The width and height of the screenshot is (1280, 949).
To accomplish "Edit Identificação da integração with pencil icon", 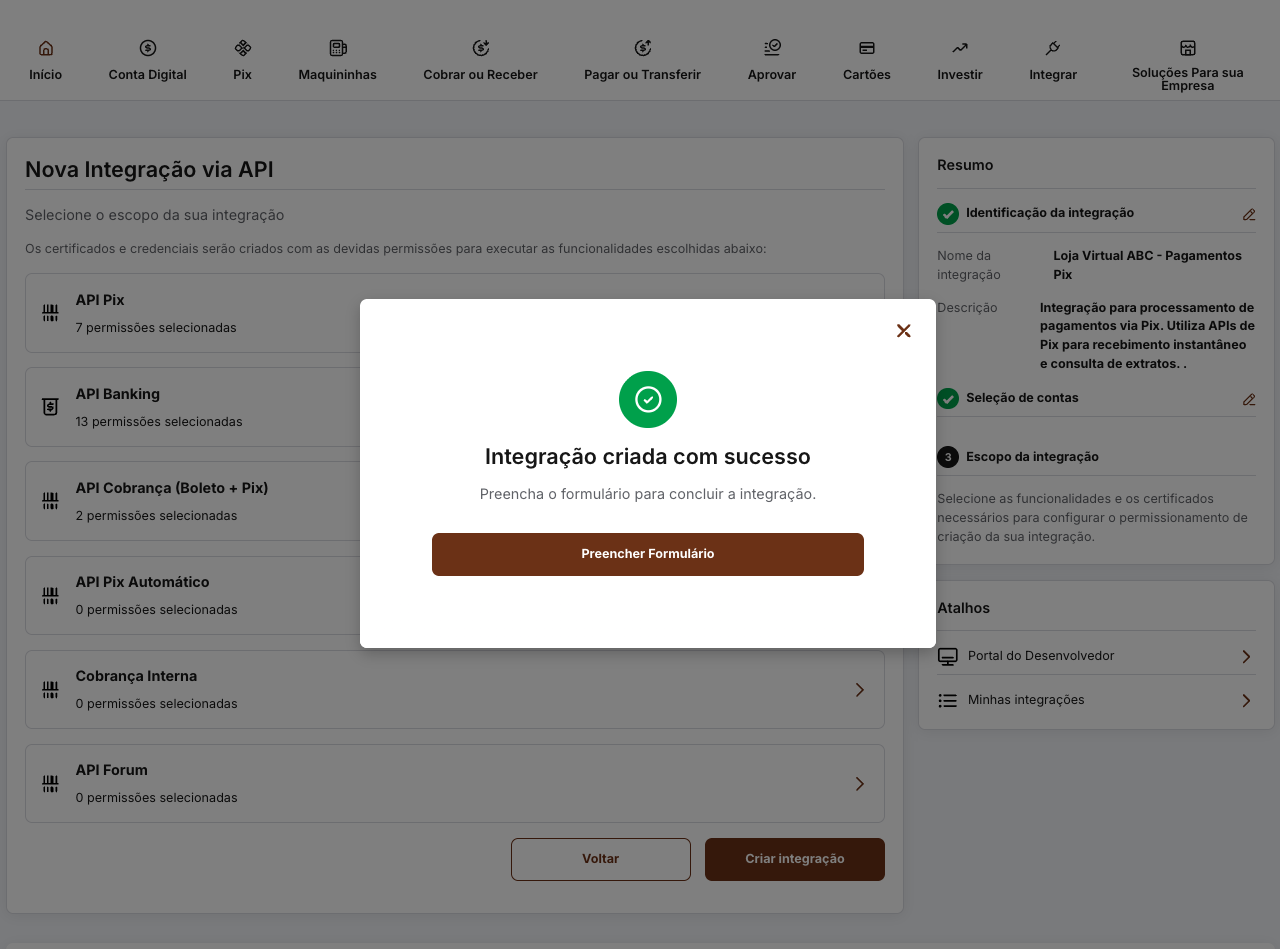I will pyautogui.click(x=1248, y=214).
